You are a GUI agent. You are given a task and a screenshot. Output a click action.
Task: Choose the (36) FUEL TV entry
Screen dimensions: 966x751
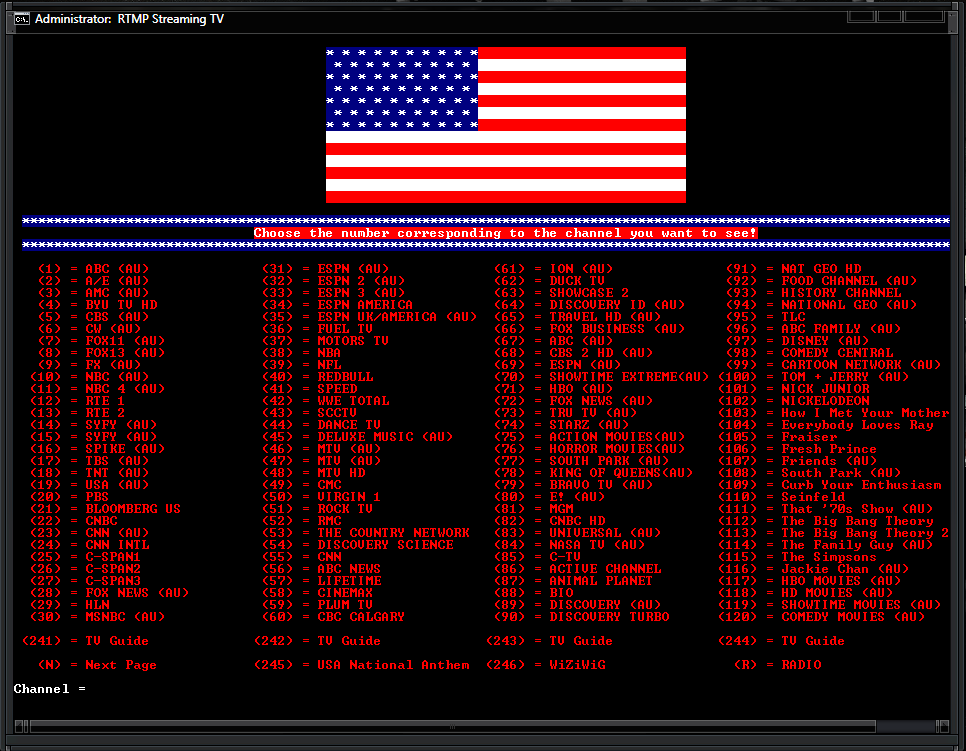tap(318, 329)
